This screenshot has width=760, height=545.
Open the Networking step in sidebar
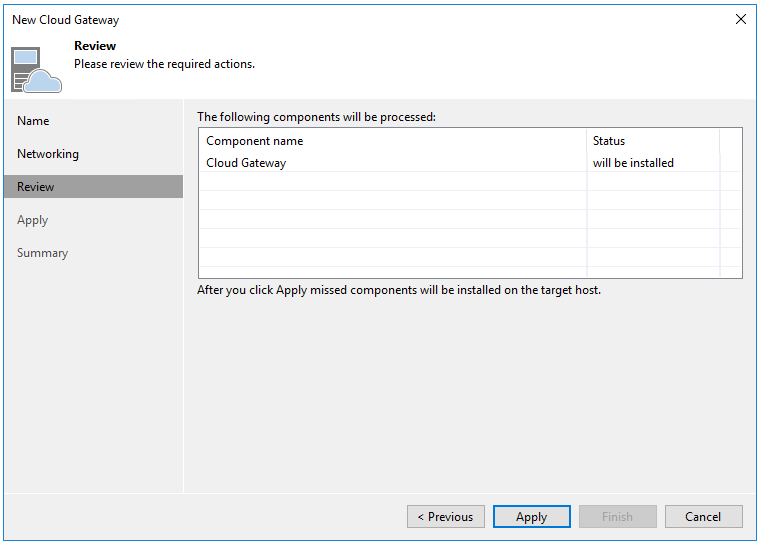[48, 154]
